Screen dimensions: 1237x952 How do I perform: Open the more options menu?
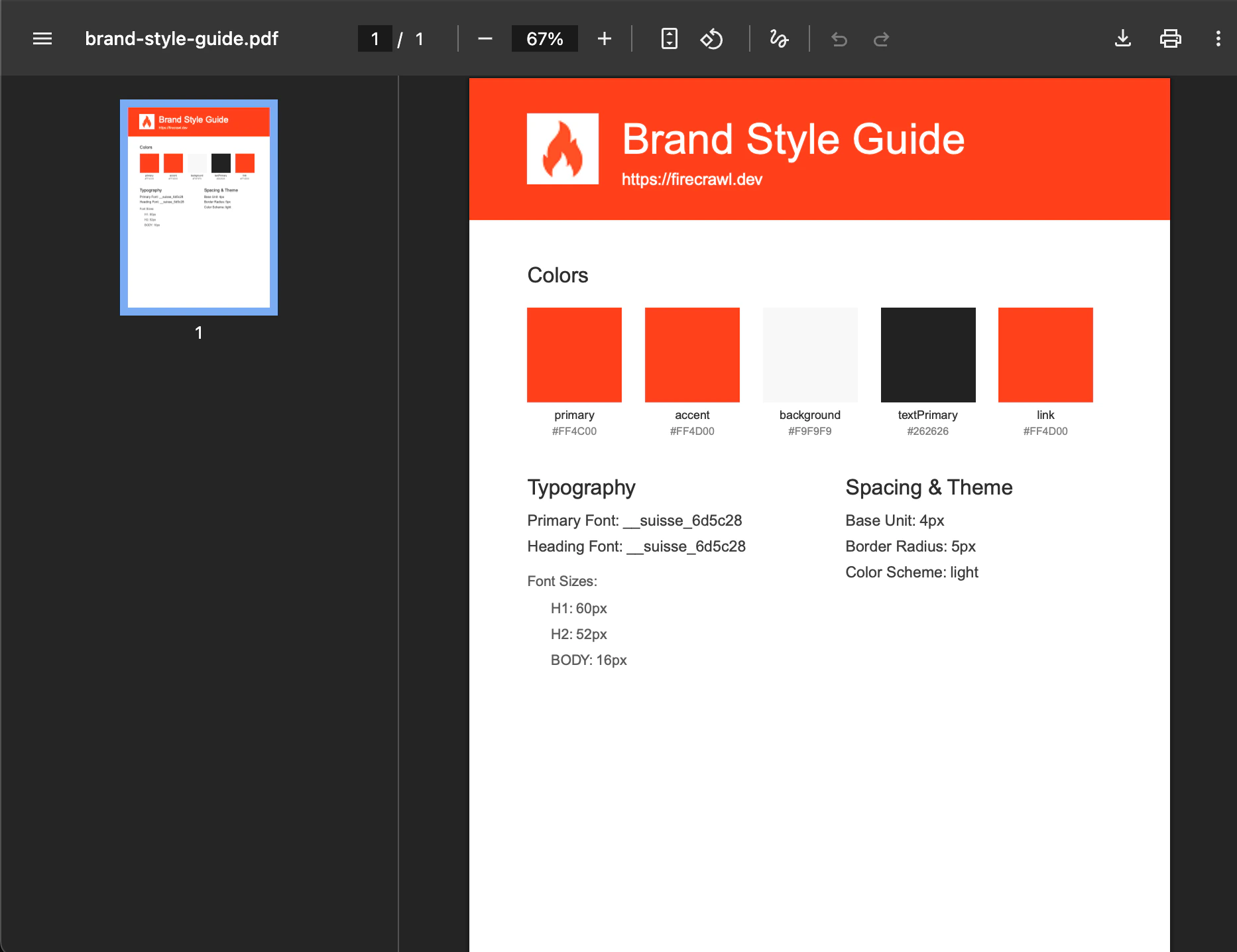point(1218,38)
